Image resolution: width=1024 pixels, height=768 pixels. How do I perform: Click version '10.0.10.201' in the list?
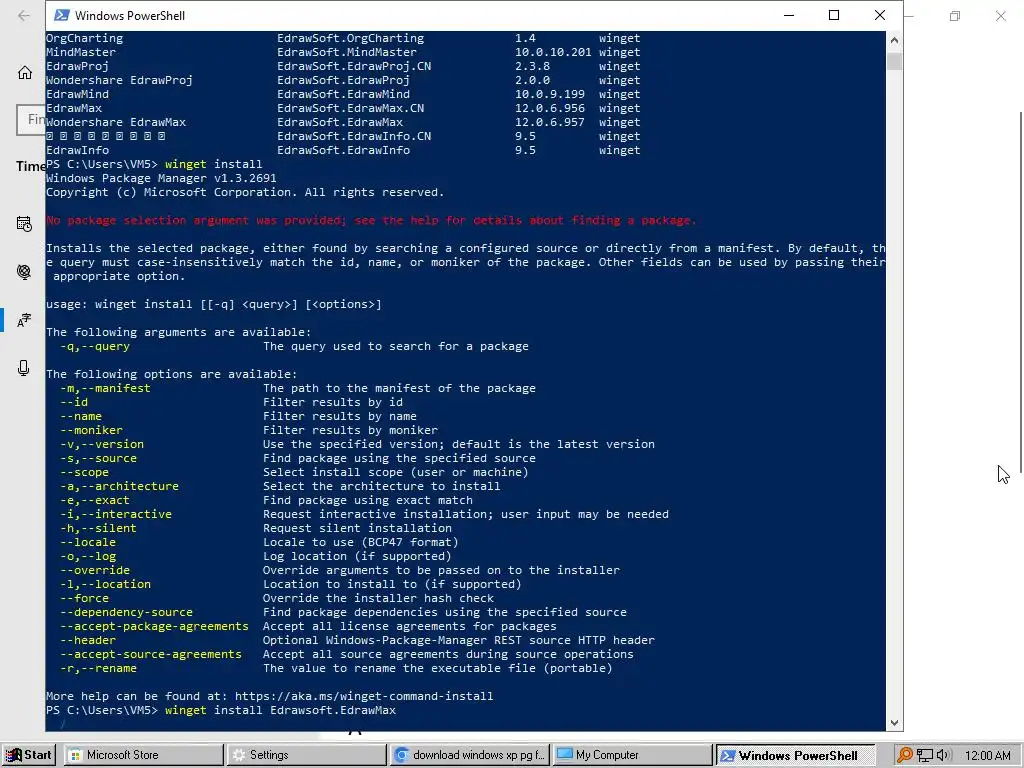[x=553, y=52]
